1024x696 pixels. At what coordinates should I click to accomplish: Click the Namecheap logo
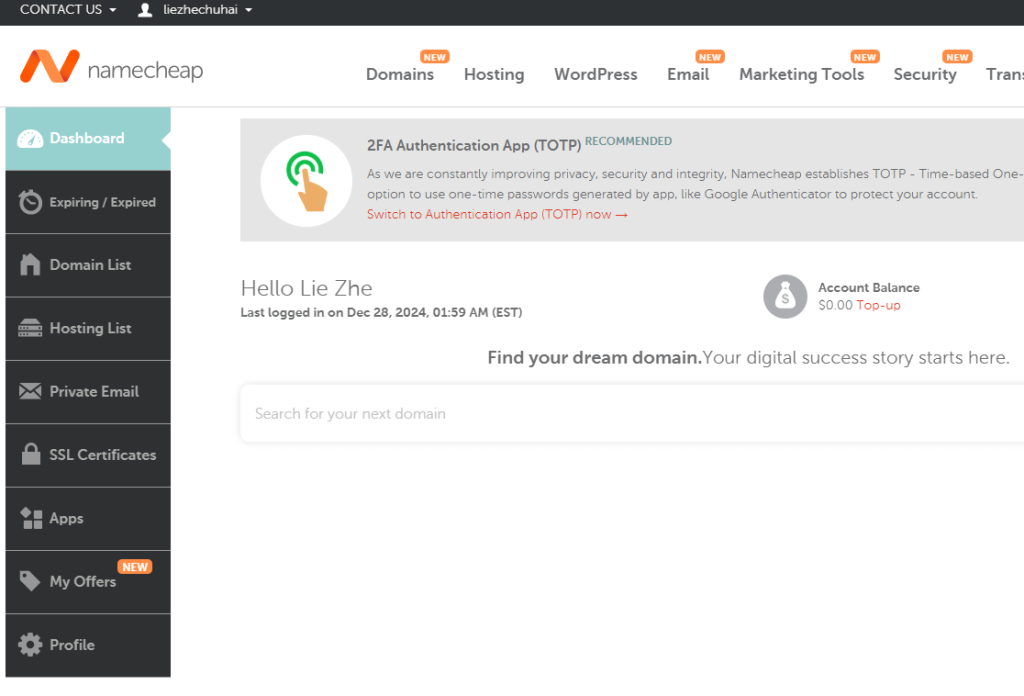(x=112, y=67)
